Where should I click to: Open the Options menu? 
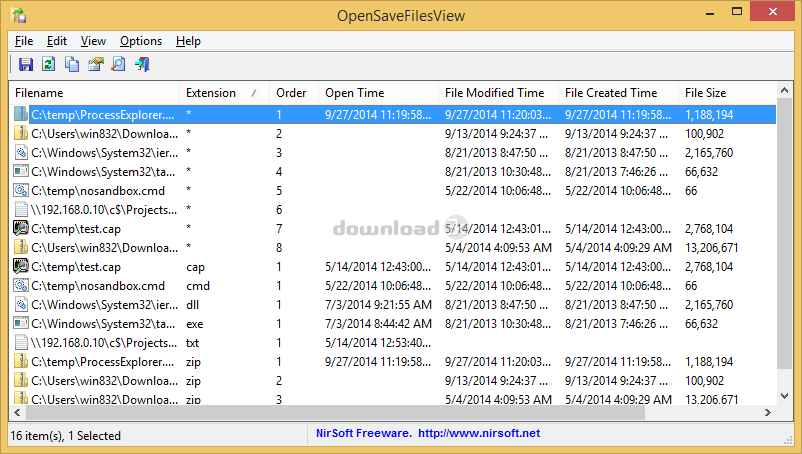[x=141, y=41]
